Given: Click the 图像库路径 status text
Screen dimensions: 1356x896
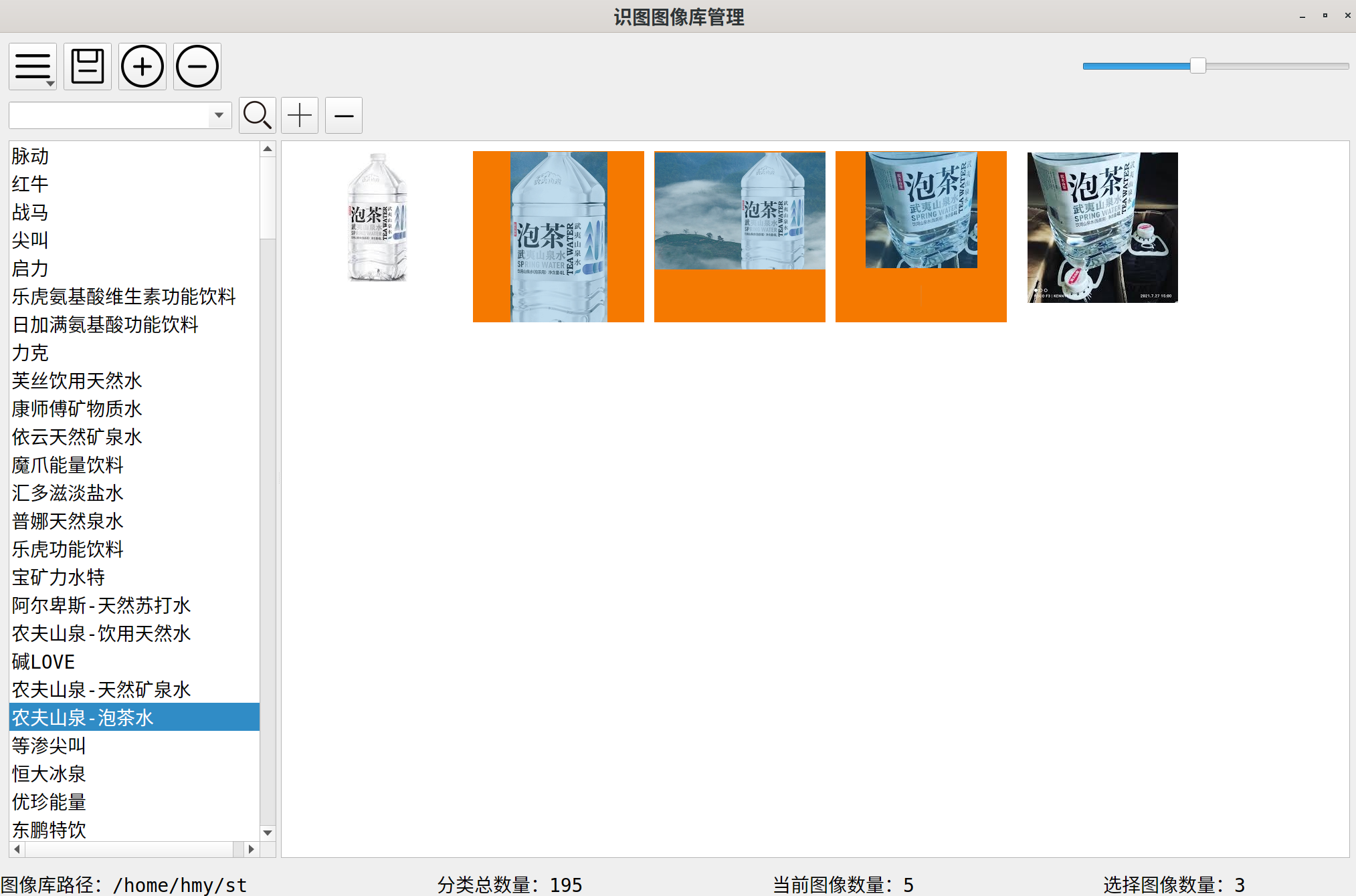Looking at the screenshot, I should tap(124, 885).
